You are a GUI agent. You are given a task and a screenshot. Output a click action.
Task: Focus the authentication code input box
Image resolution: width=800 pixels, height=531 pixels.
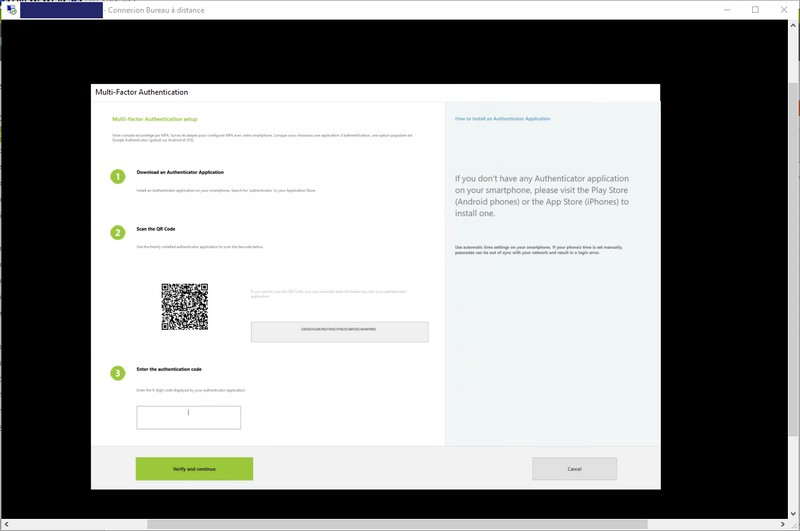189,417
